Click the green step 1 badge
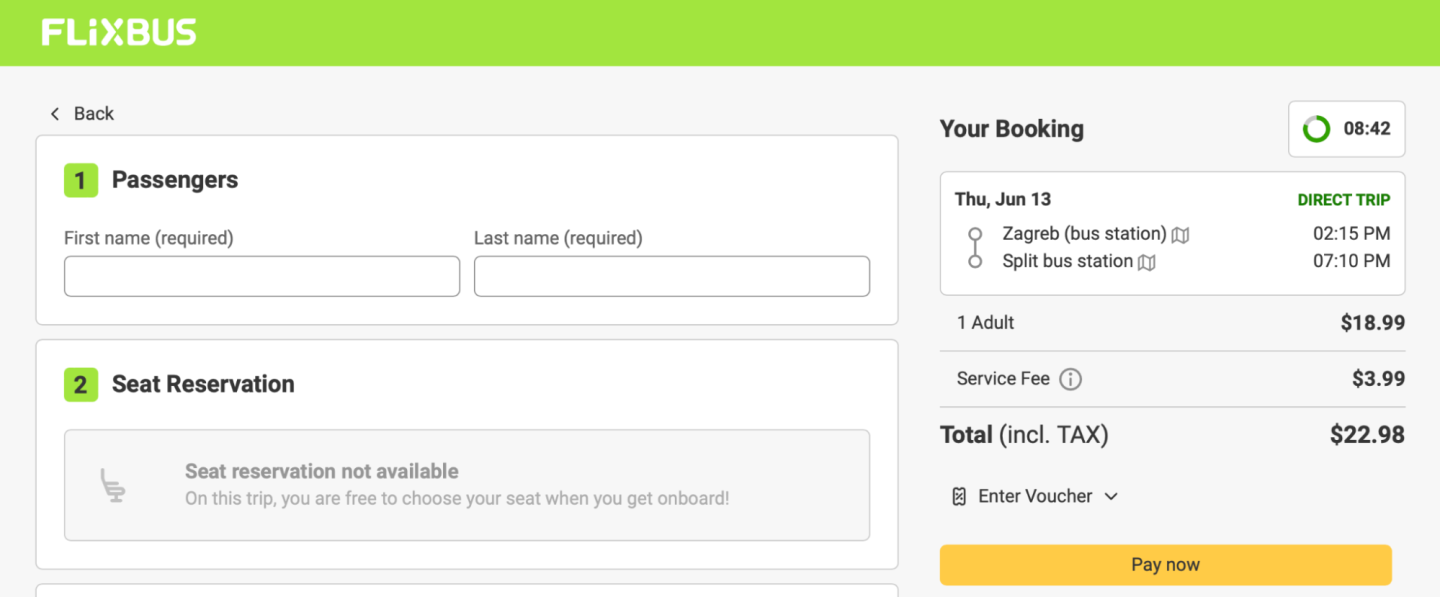Image resolution: width=1440 pixels, height=597 pixels. pos(81,181)
